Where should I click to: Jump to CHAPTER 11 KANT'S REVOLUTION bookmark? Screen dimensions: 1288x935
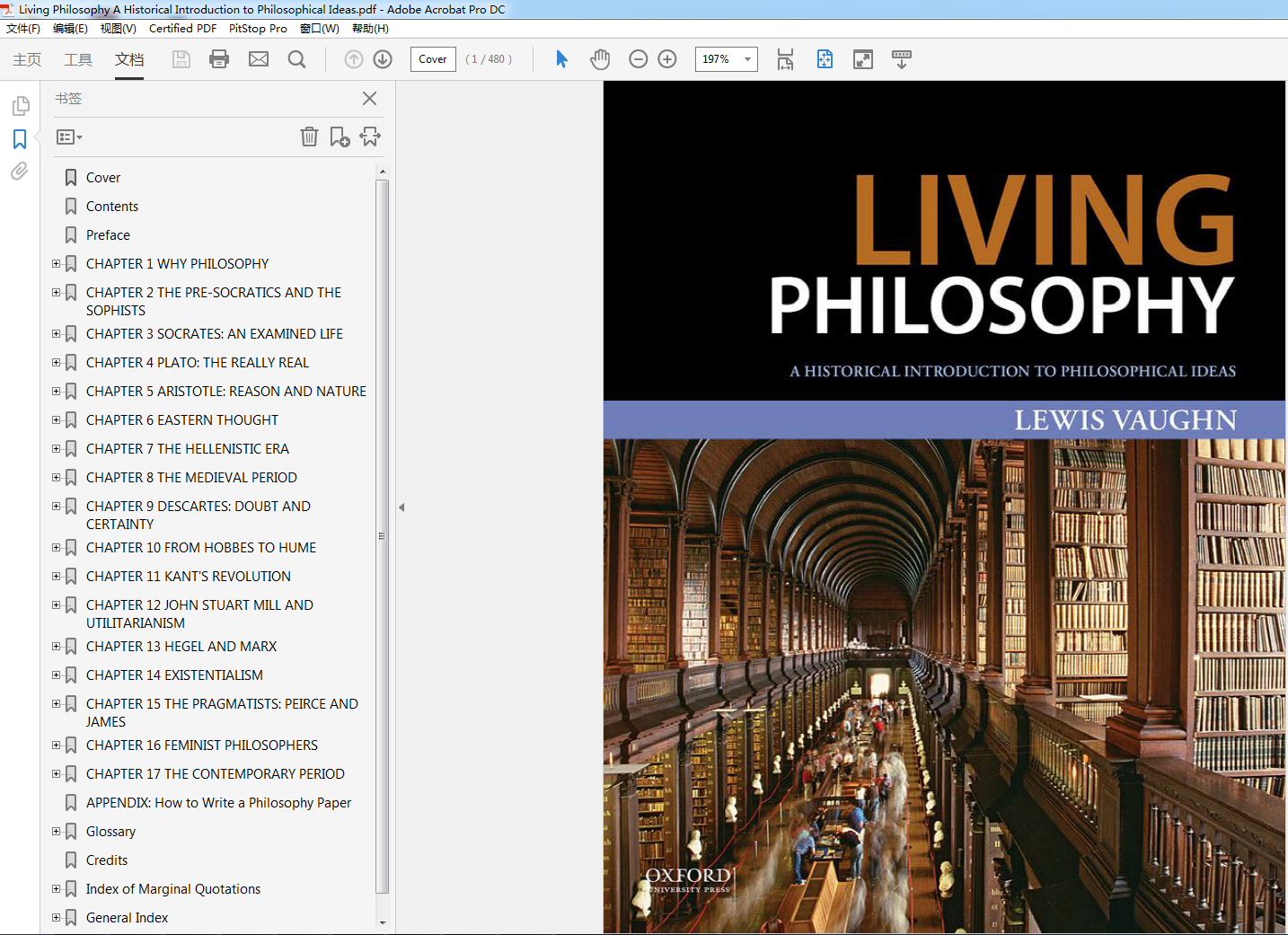pyautogui.click(x=189, y=577)
